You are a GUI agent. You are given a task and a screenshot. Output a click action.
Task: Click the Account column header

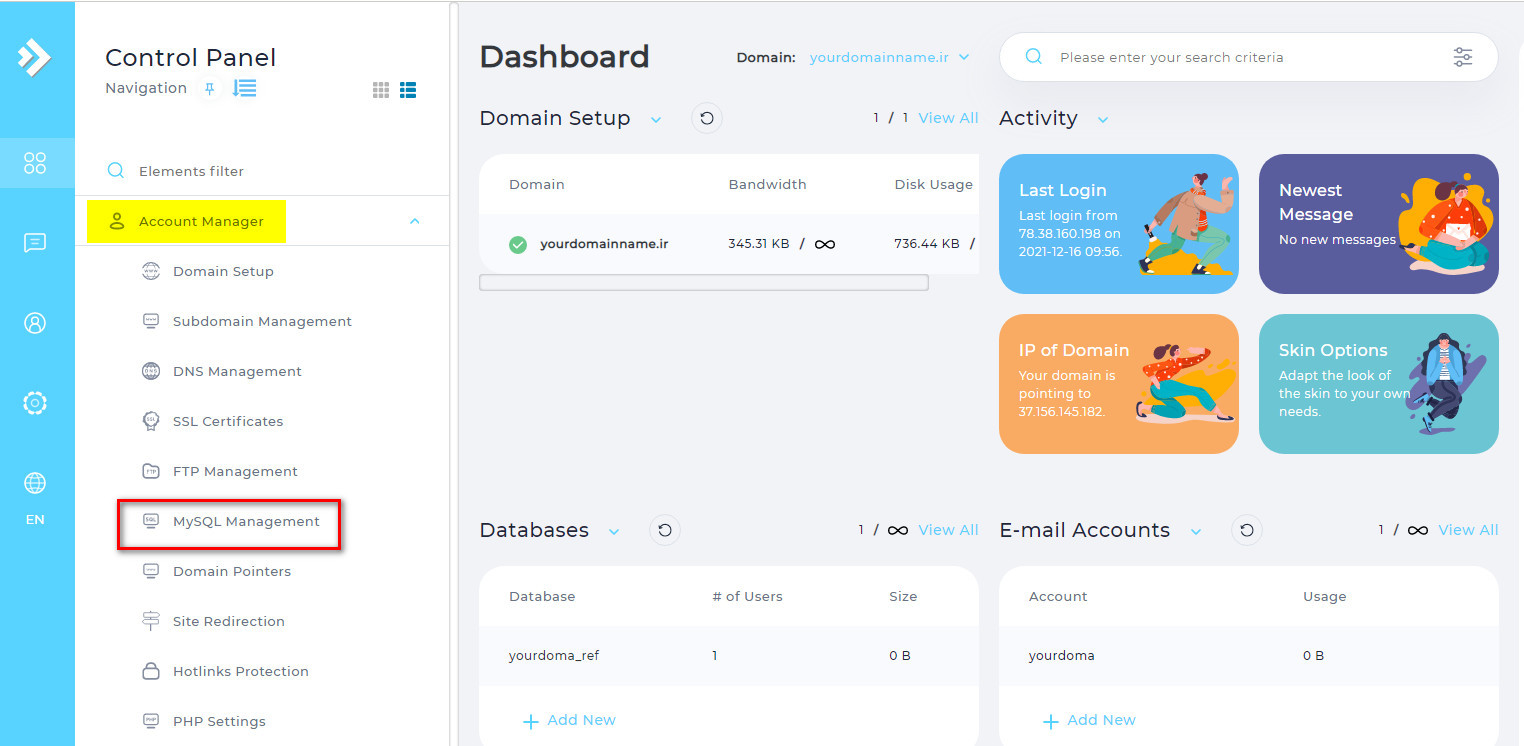pos(1058,596)
